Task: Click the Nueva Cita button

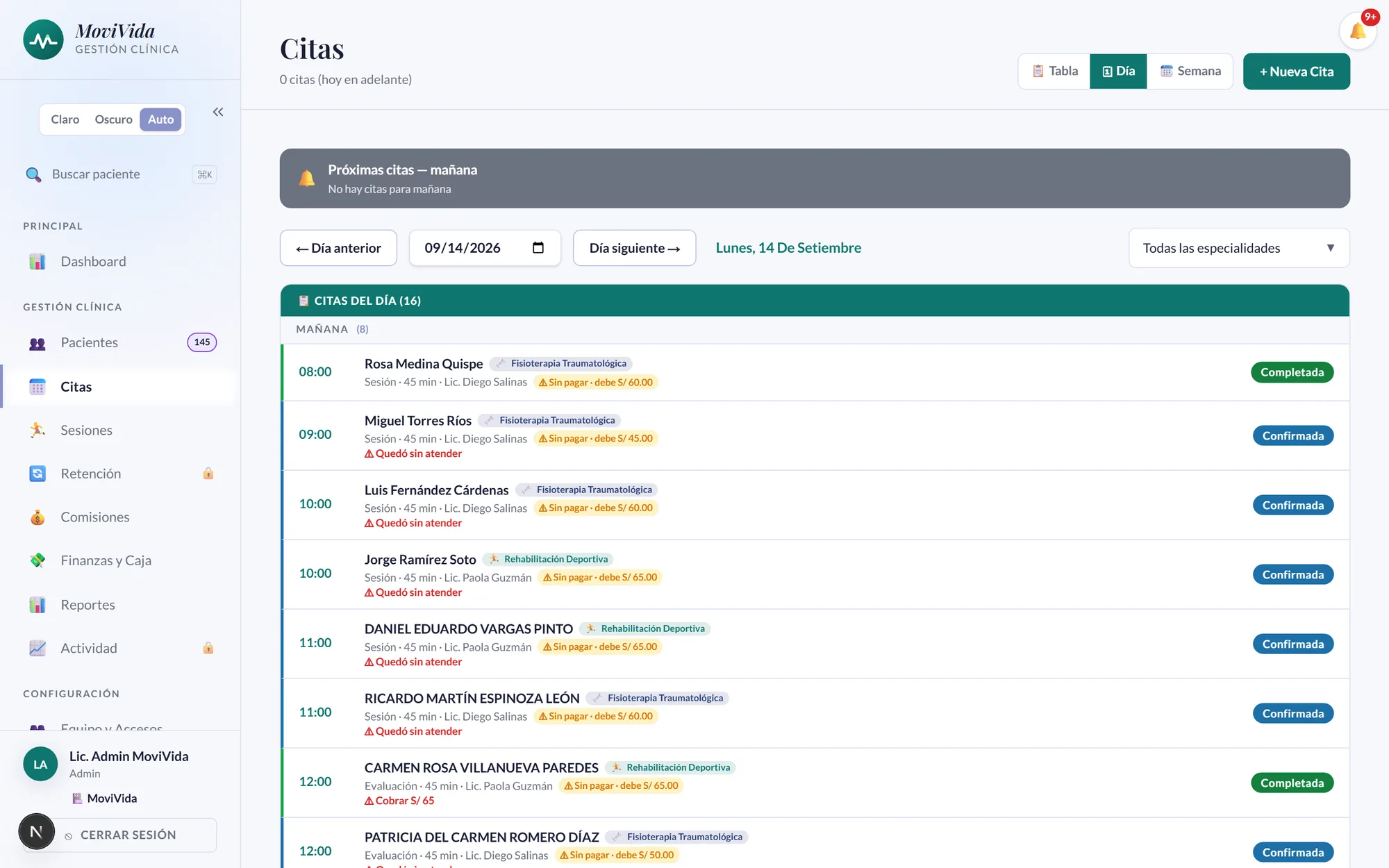Action: tap(1296, 72)
